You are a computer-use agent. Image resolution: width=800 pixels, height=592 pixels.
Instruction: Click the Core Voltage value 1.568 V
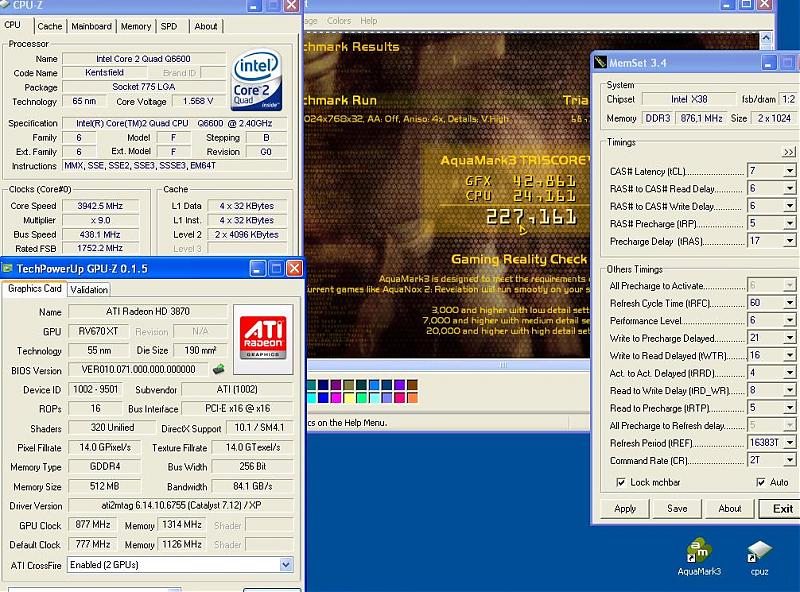point(198,101)
